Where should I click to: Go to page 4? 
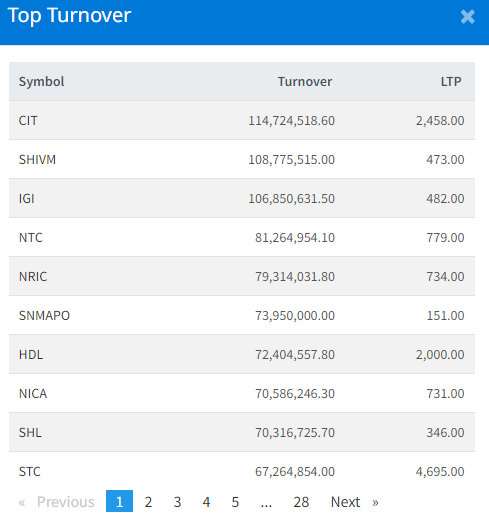(x=206, y=502)
